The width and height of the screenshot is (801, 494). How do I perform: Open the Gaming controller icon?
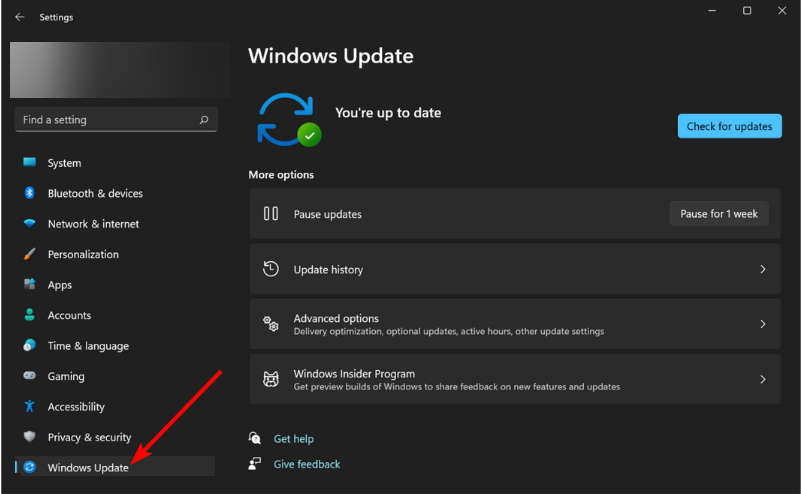[30, 376]
